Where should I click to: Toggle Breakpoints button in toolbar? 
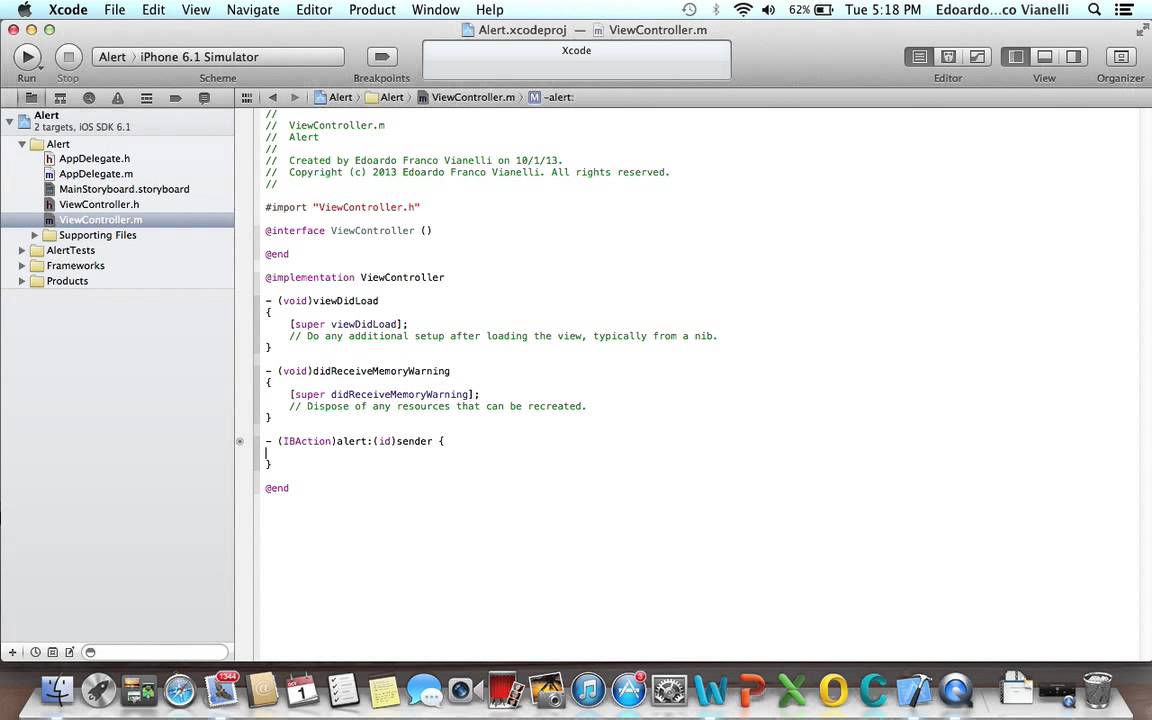point(382,57)
